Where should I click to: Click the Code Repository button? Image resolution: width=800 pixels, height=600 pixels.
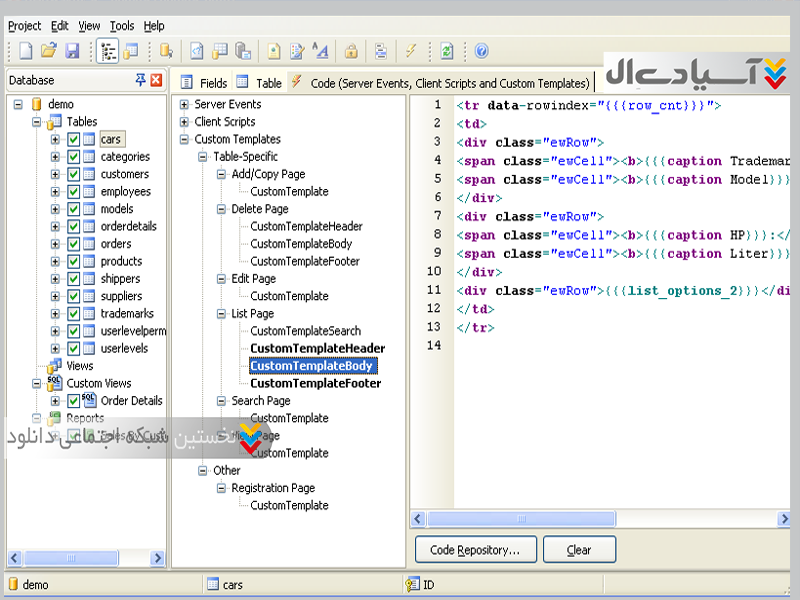point(474,549)
